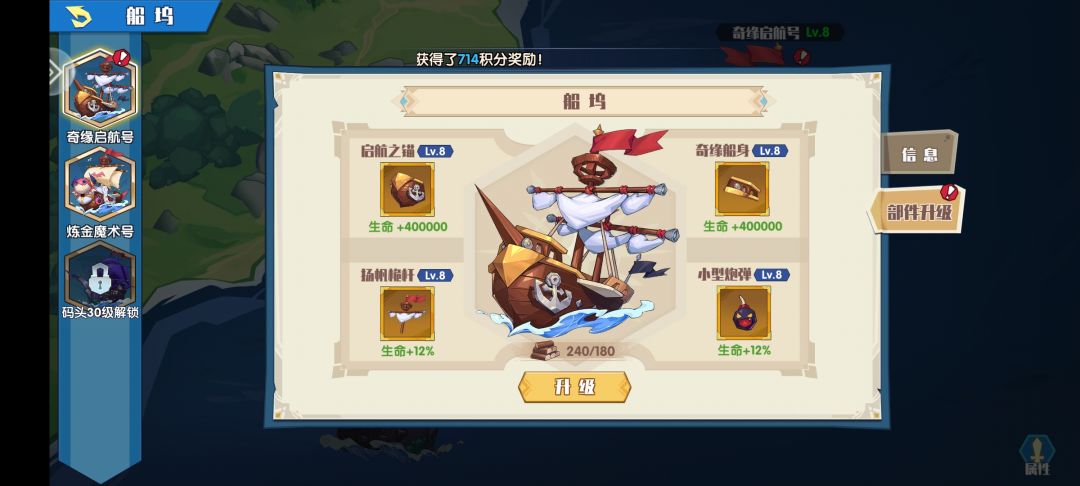Click the Lv.8 badge beside 小型炮弹
This screenshot has height=486, width=1080.
point(771,275)
